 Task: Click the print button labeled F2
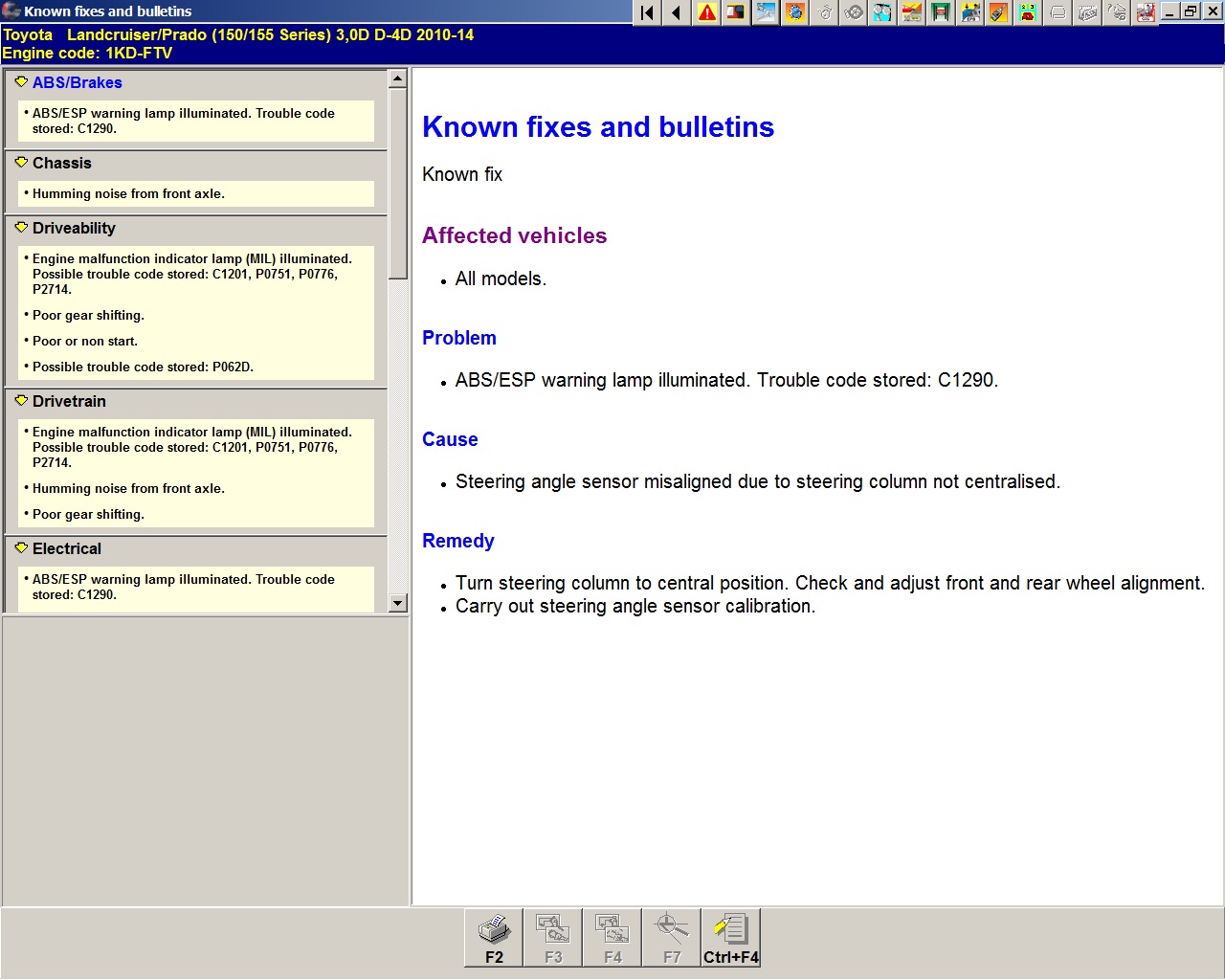[494, 938]
